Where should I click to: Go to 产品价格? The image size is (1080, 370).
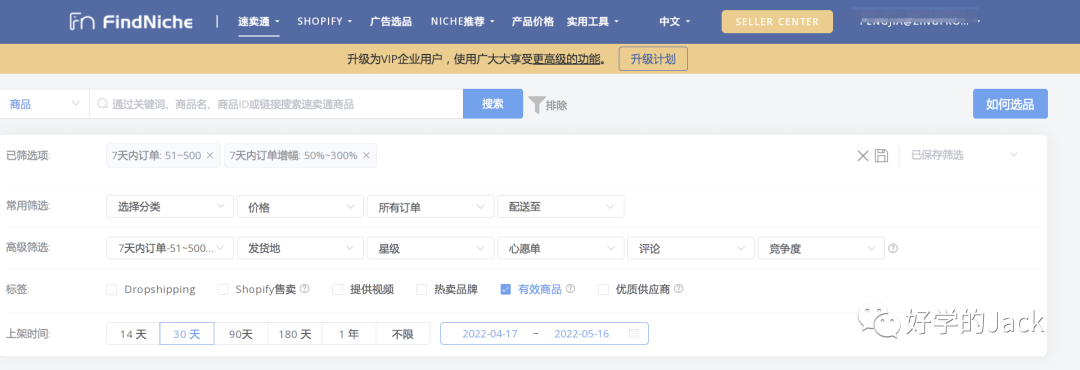tap(532, 21)
